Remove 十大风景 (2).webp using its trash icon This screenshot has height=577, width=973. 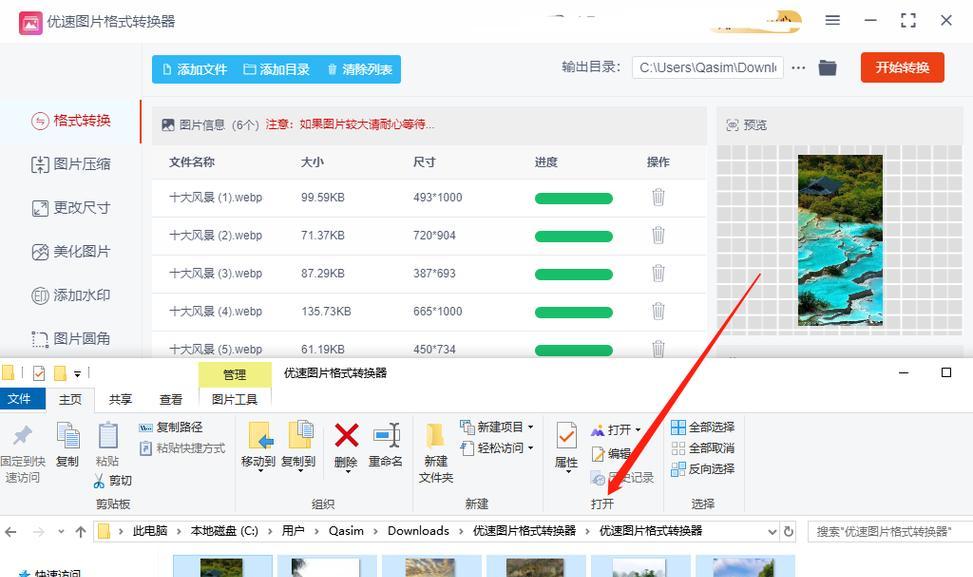(658, 235)
